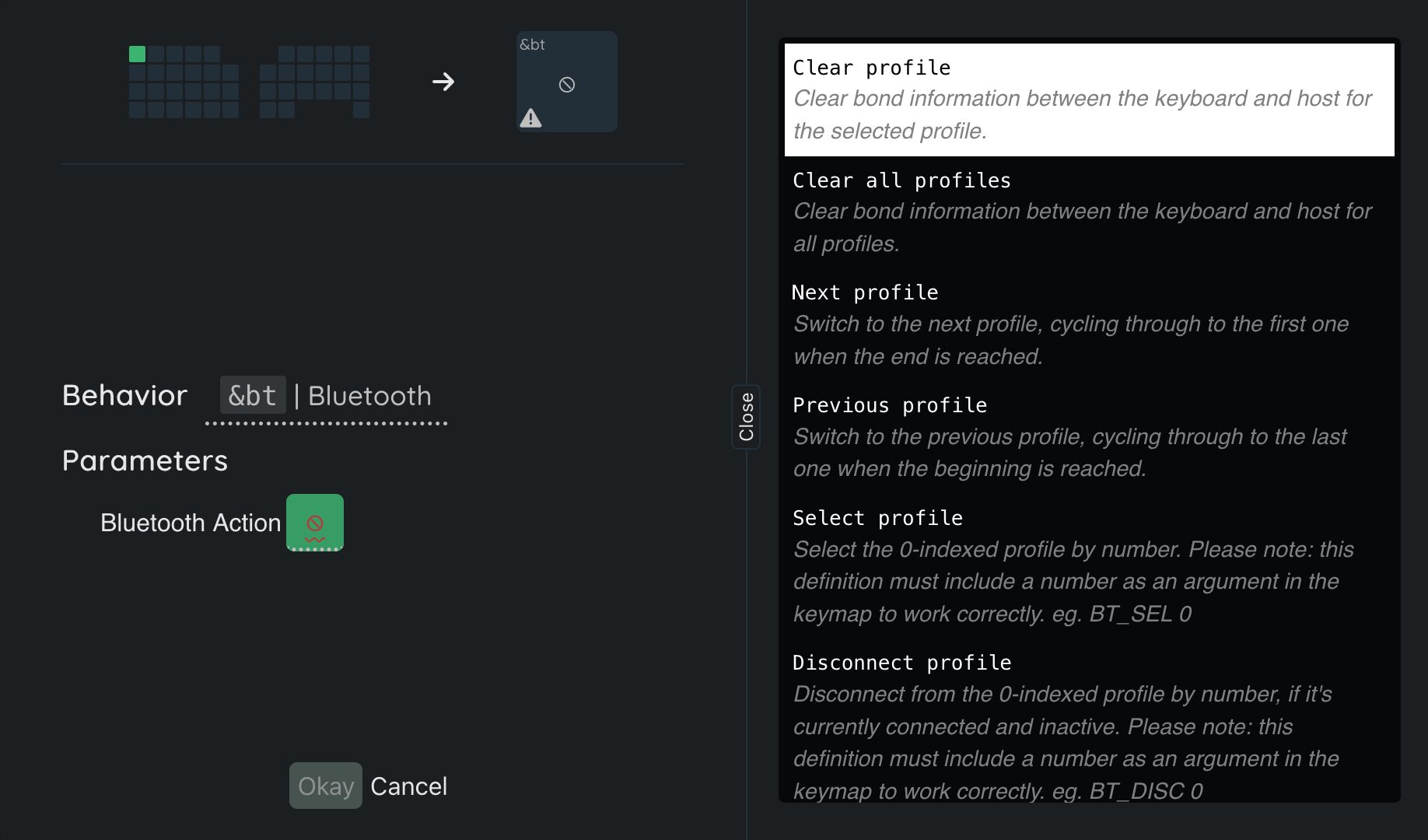Viewport: 1428px width, 840px height.
Task: Click the bottom-left key of the left keyboard half
Action: point(138,110)
